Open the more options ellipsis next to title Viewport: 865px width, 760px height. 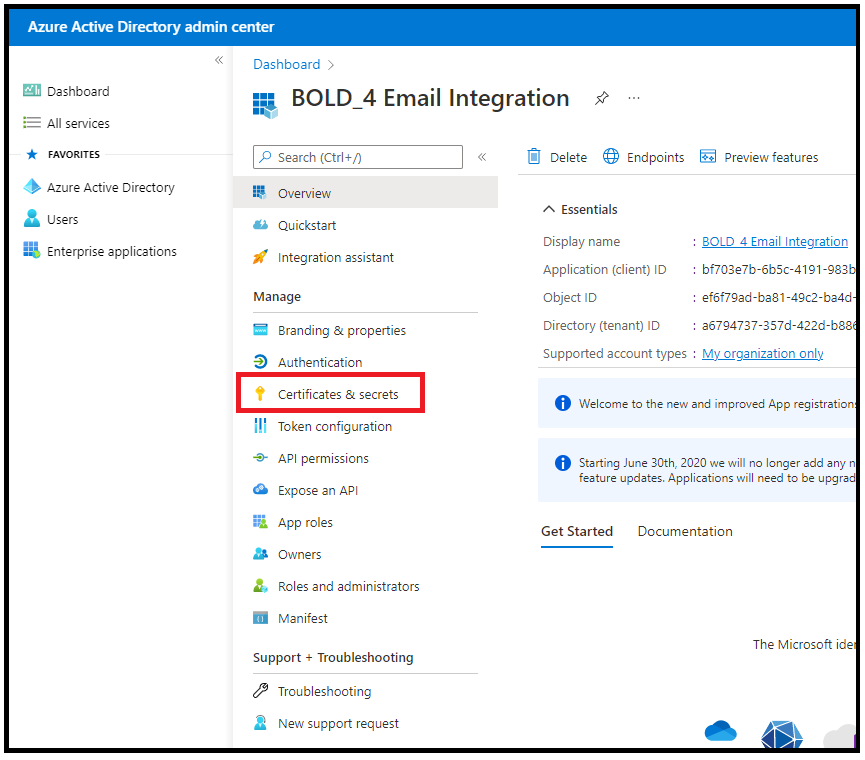(x=634, y=98)
